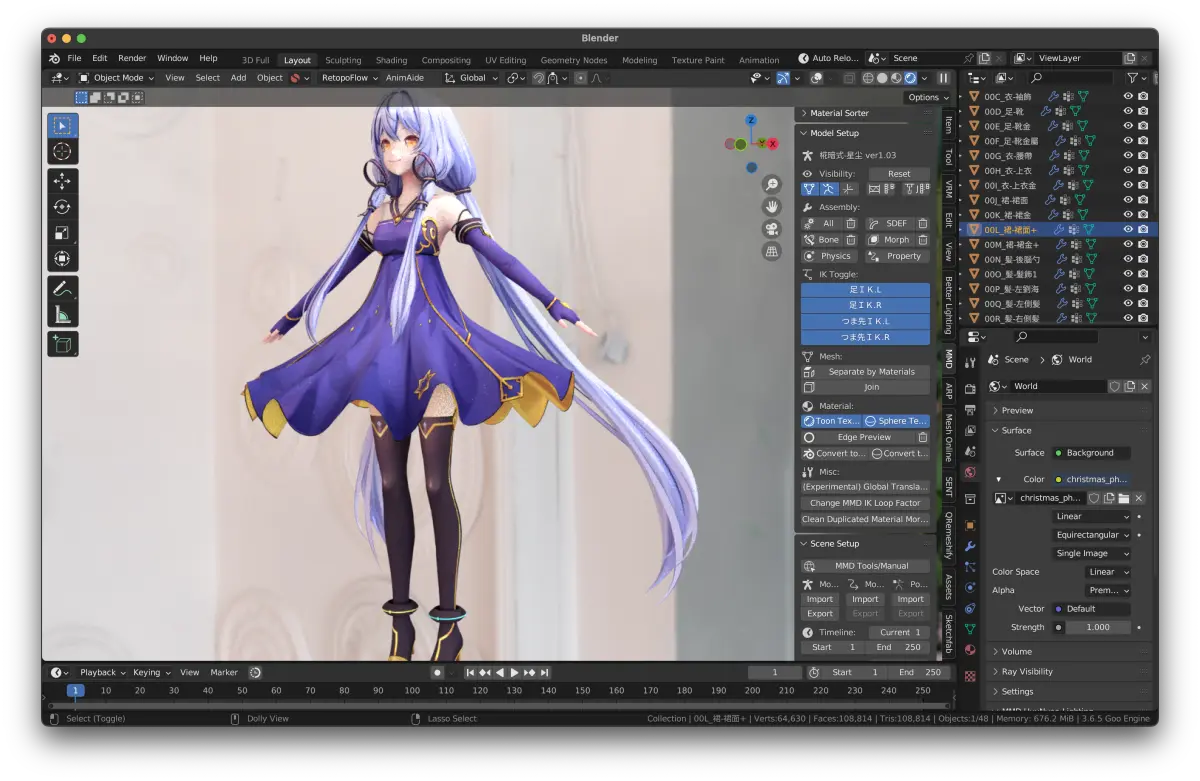Toggle the 足ＩＫ.L IK button
The height and width of the screenshot is (781, 1200).
[865, 289]
